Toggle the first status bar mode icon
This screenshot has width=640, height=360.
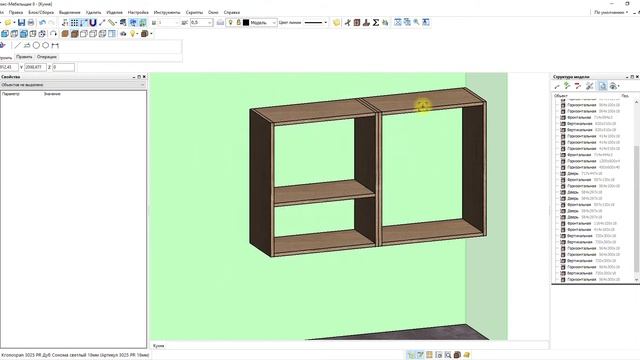(x=411, y=355)
